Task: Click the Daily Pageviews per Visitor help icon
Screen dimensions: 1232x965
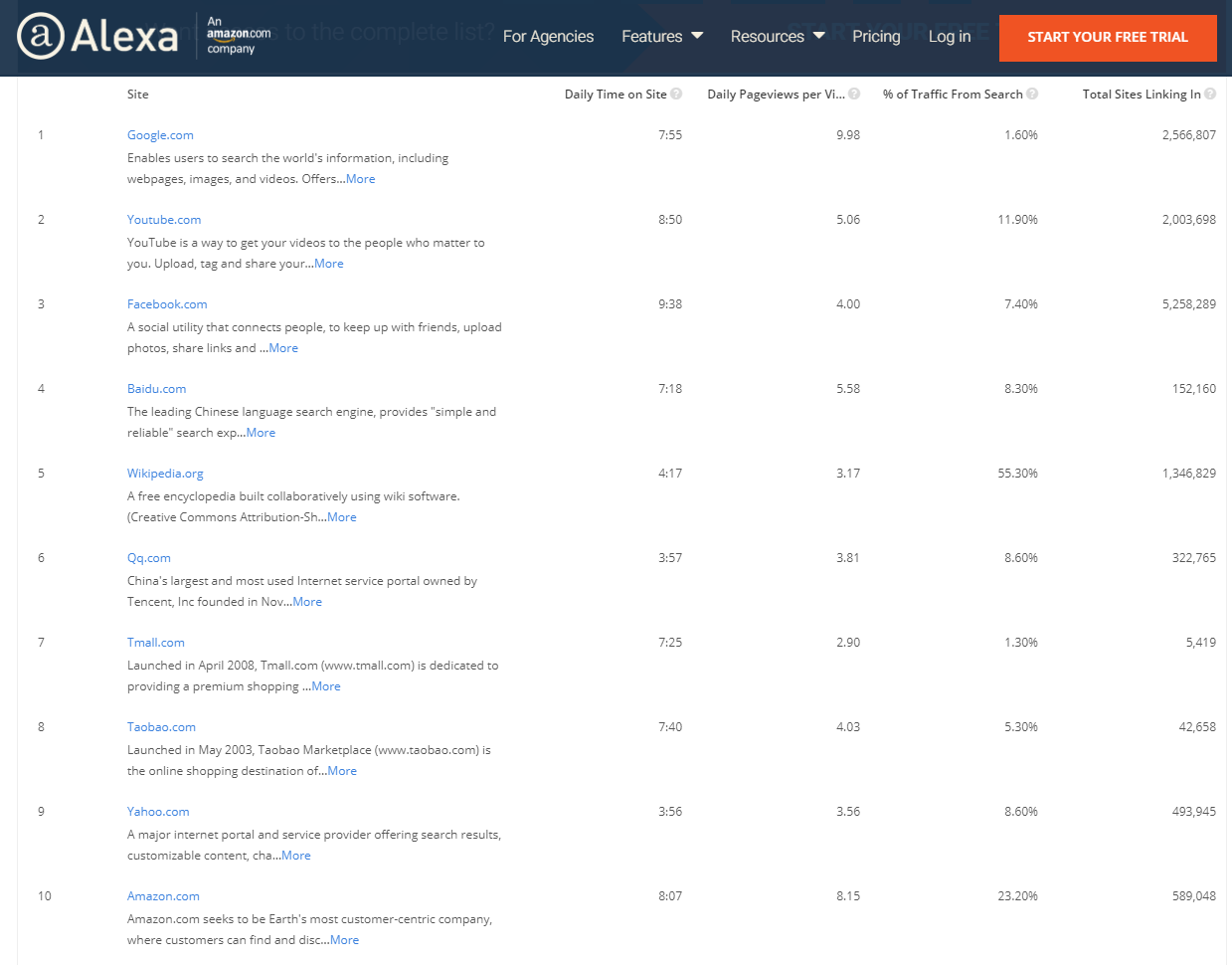Action: tap(854, 94)
